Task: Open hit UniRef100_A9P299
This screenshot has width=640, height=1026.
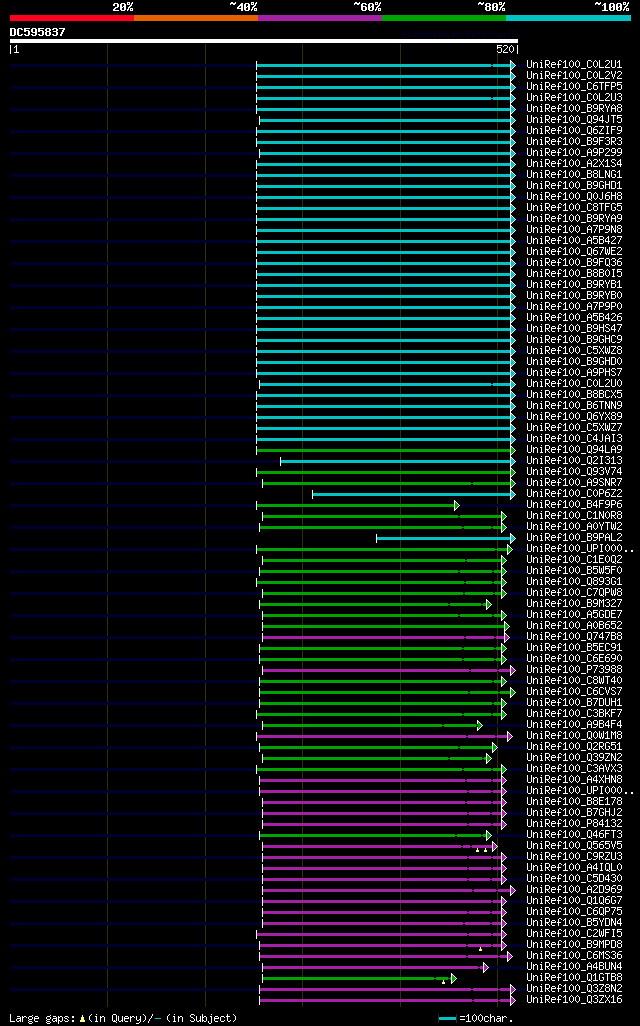Action: [574, 152]
